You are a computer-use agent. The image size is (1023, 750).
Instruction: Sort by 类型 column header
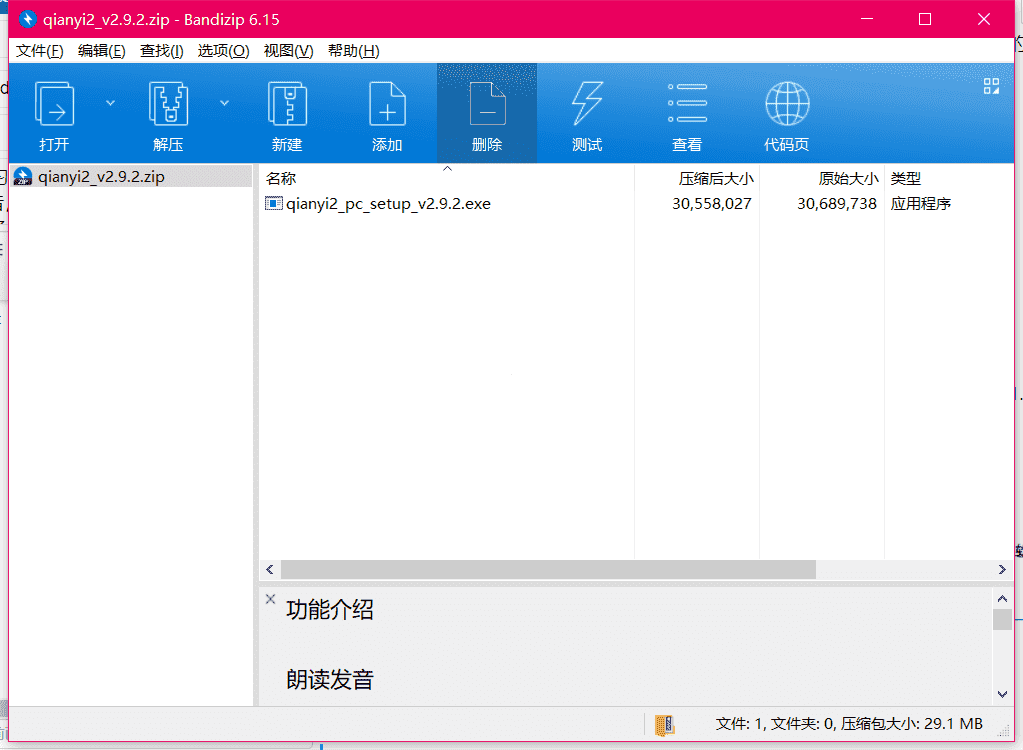coord(906,178)
